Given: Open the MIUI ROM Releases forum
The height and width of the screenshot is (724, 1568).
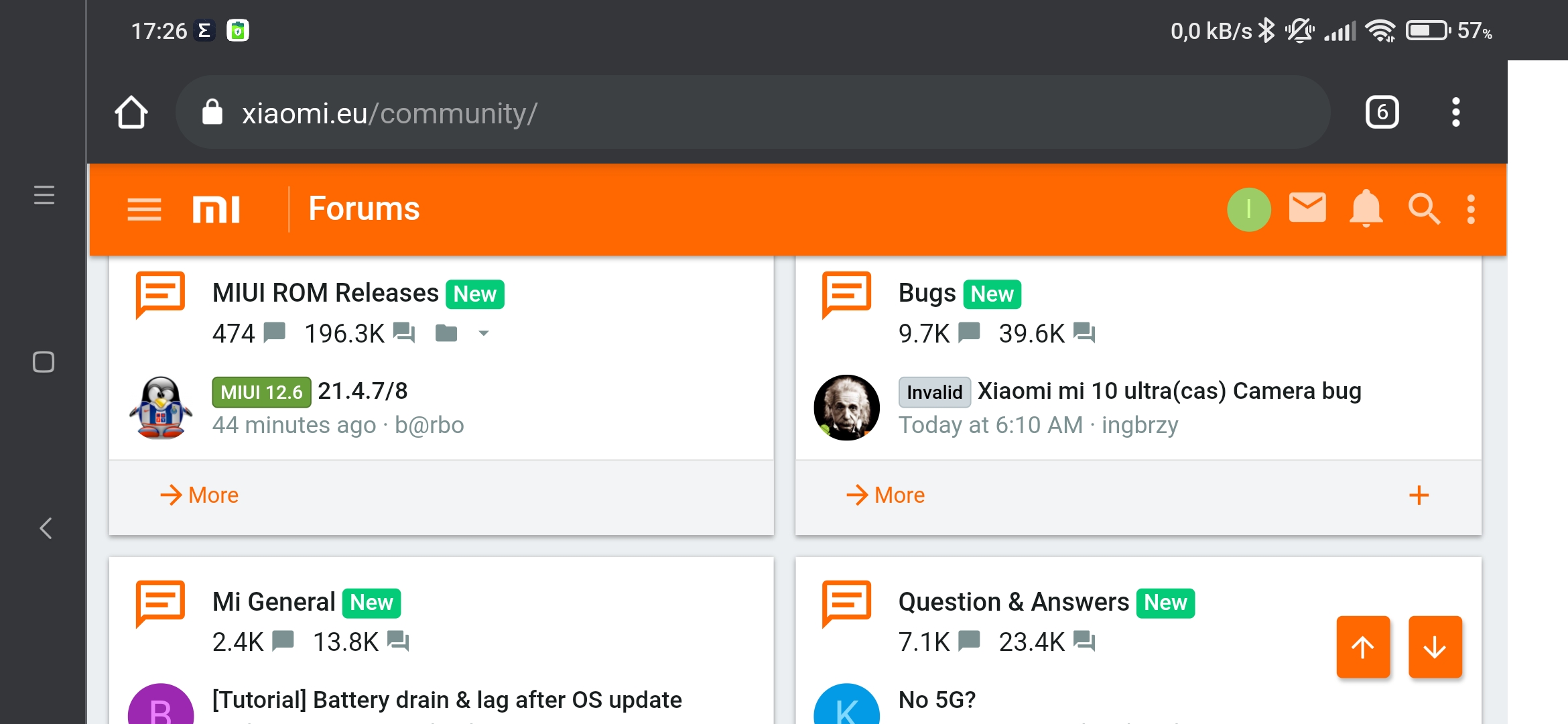Looking at the screenshot, I should [325, 294].
